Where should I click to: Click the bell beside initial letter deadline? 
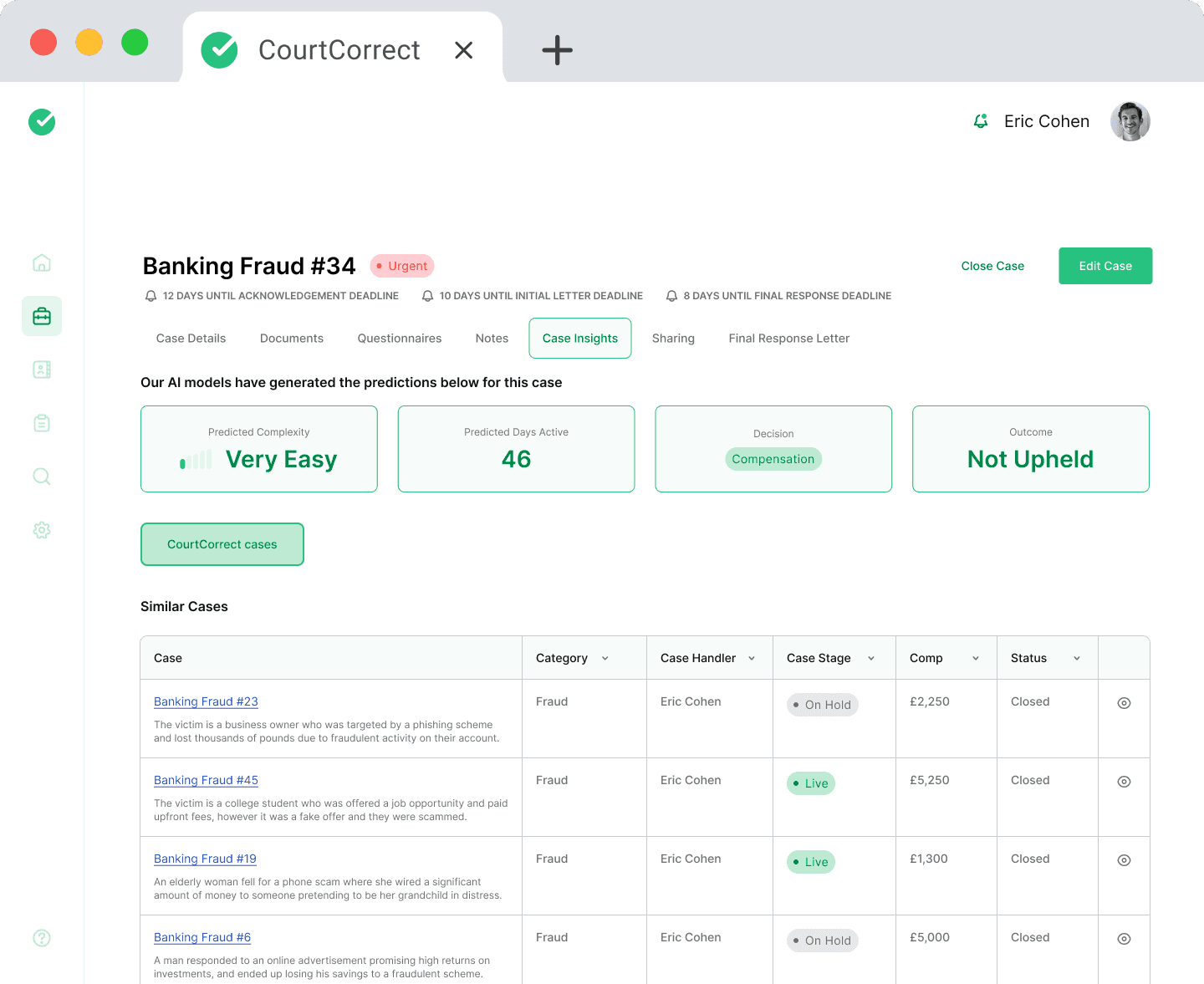[428, 296]
